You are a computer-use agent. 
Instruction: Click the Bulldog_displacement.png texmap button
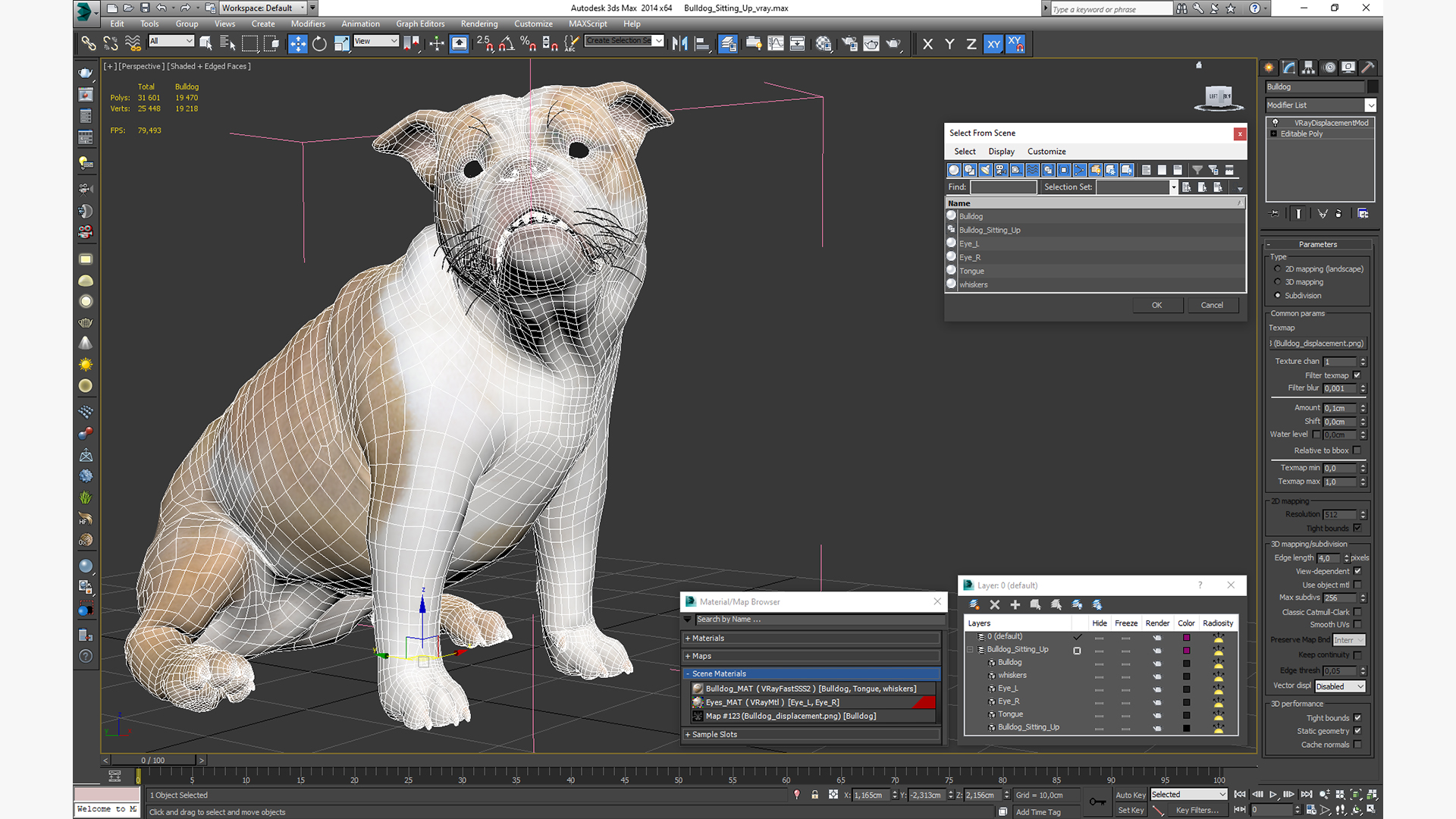tap(1318, 344)
